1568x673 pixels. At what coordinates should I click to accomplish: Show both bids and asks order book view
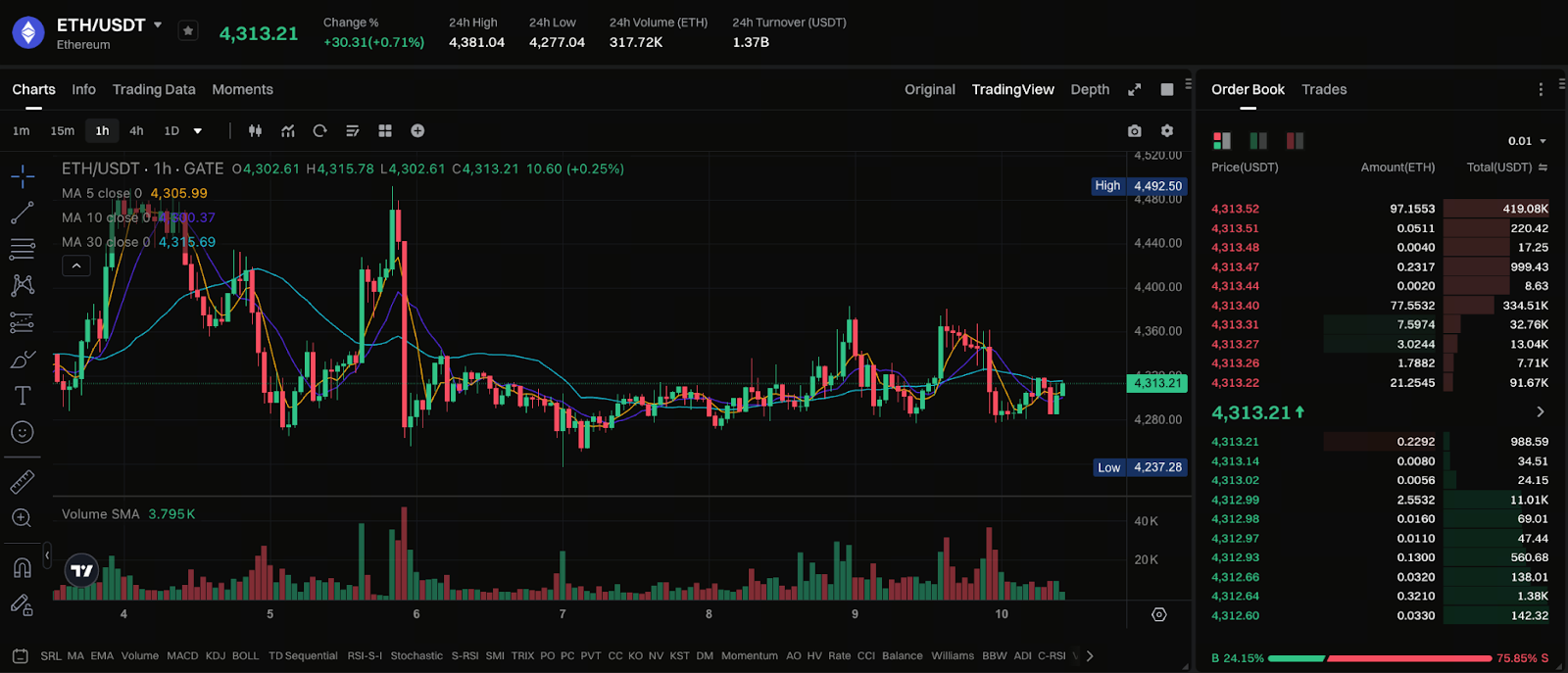[x=1222, y=141]
